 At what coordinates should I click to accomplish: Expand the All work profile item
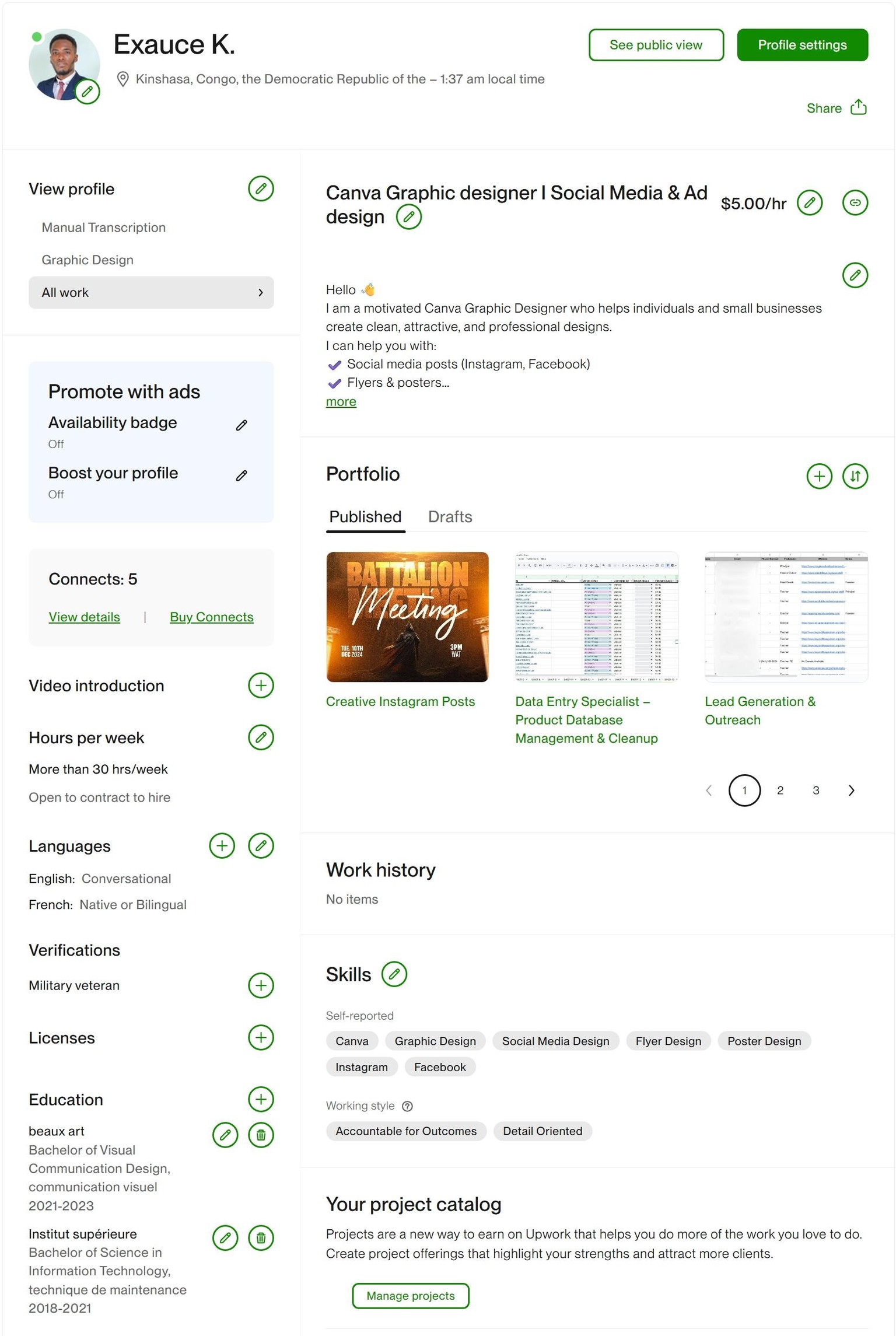[151, 292]
